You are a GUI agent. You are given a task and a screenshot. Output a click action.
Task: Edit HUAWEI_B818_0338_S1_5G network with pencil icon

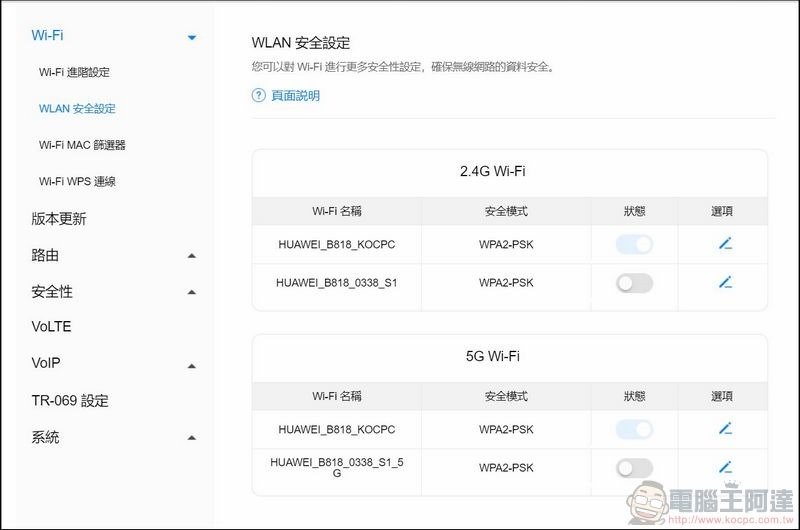(725, 467)
